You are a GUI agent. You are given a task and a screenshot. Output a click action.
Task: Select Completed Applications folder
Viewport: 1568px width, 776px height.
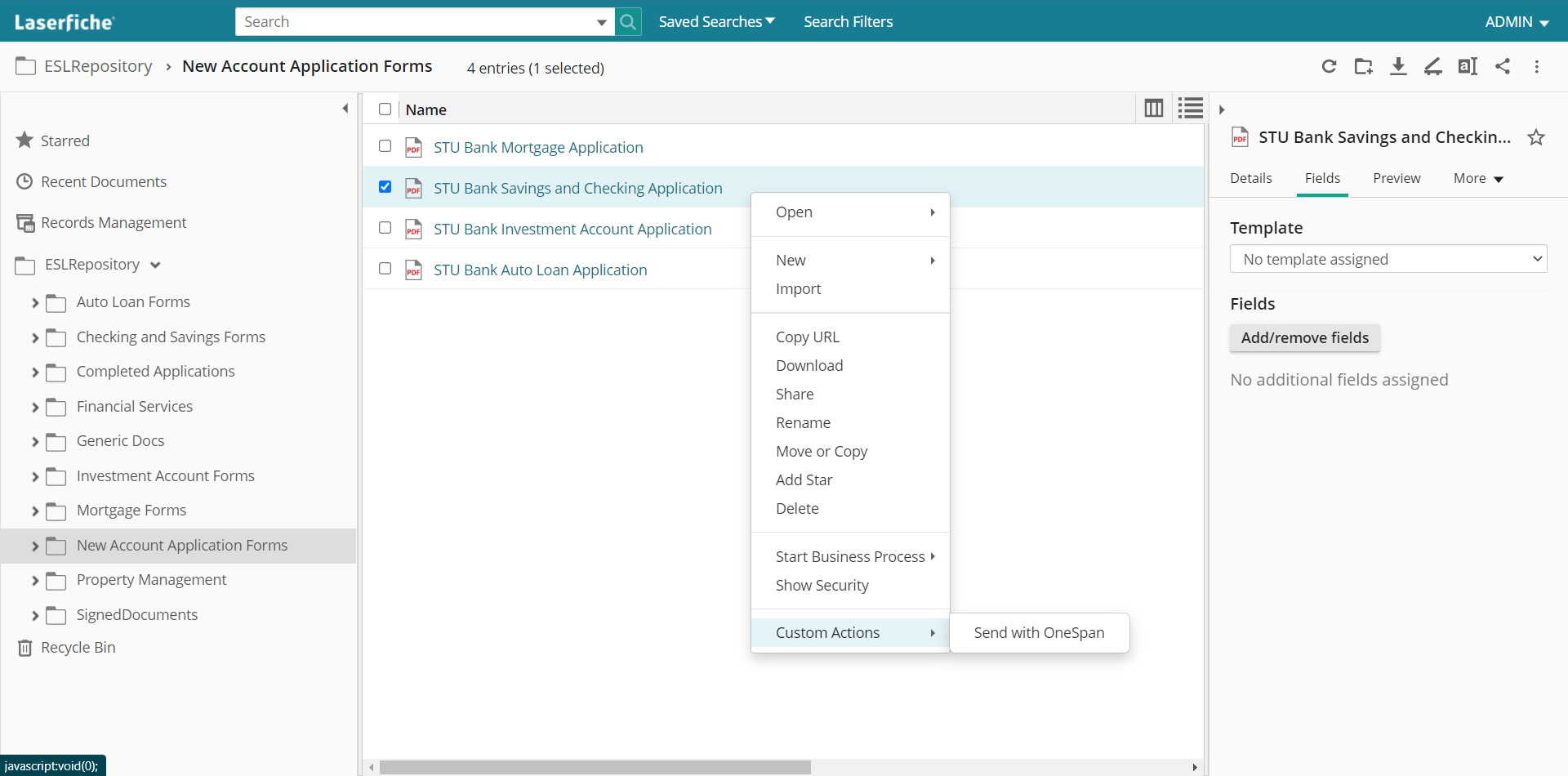click(155, 372)
